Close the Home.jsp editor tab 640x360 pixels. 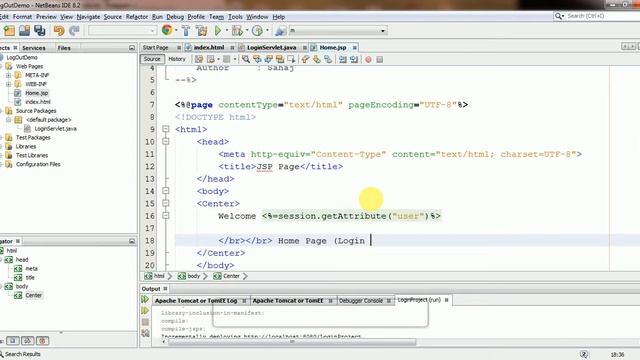[x=355, y=48]
